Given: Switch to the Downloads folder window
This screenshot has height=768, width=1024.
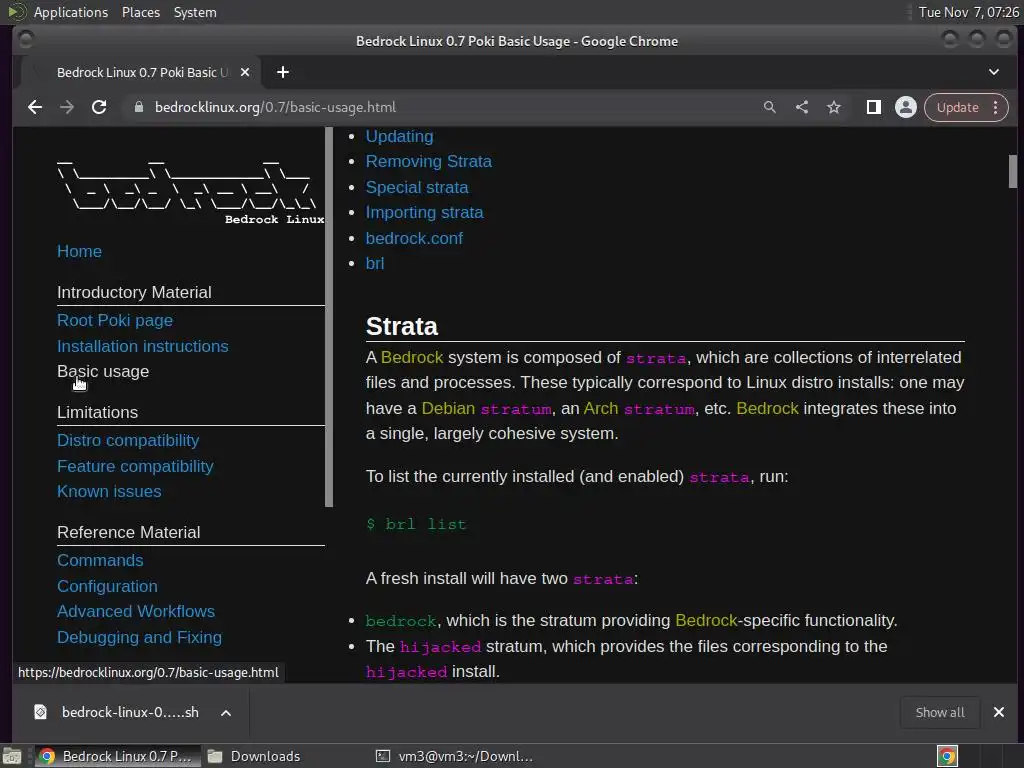Looking at the screenshot, I should click(255, 756).
